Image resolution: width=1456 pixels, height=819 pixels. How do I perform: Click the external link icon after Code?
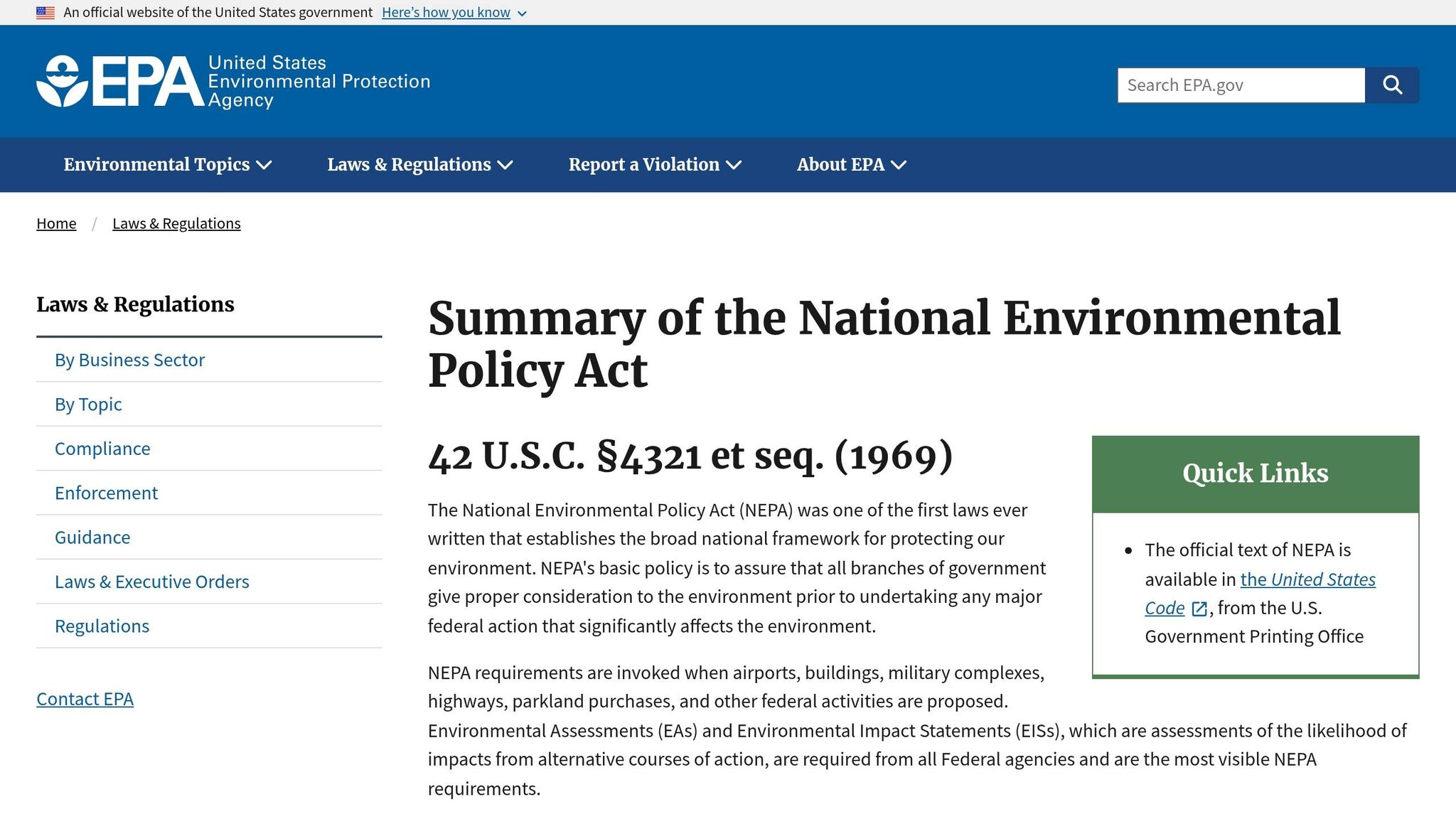click(x=1199, y=609)
